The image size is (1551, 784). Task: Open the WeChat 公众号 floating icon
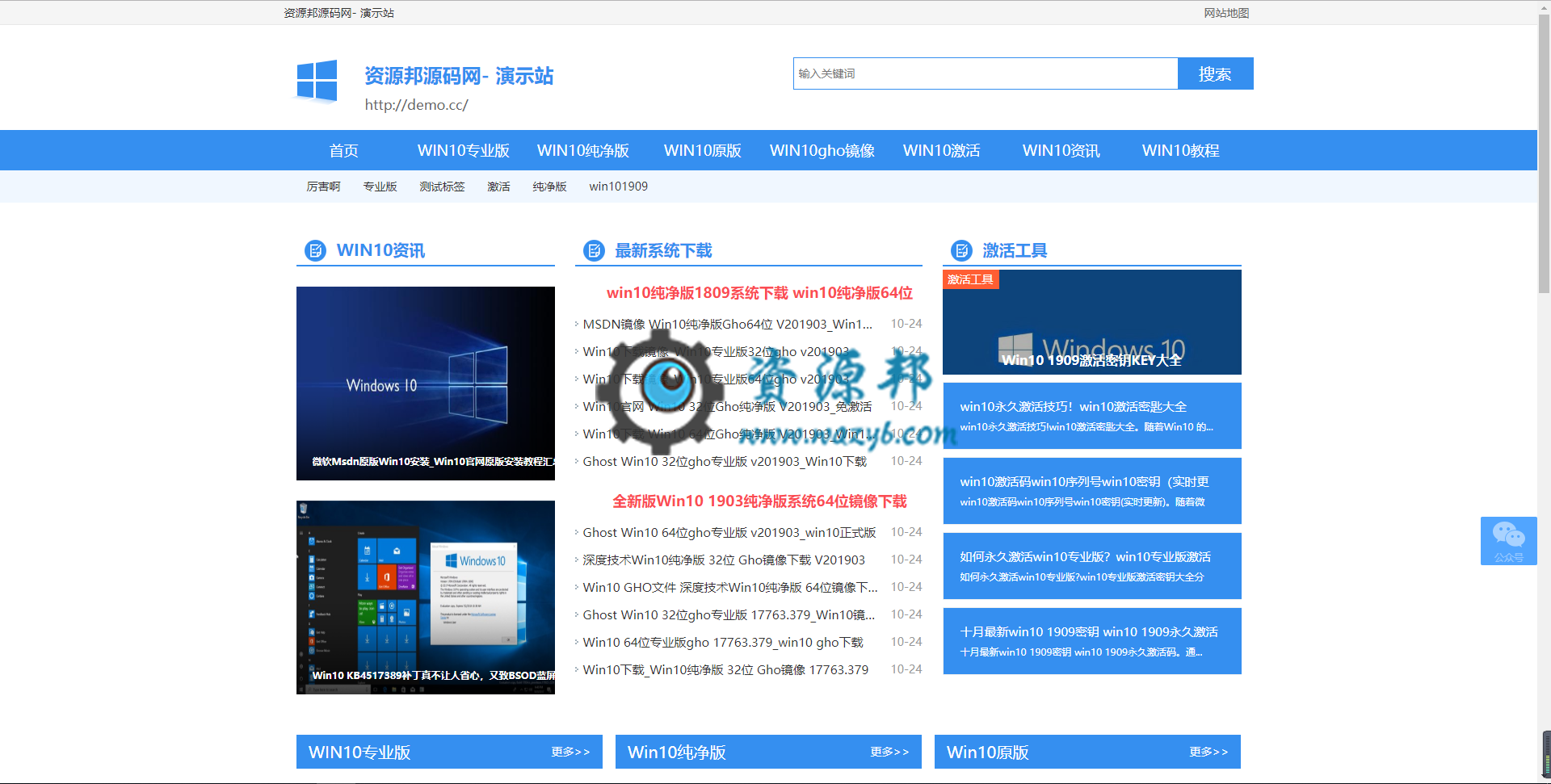(x=1508, y=541)
